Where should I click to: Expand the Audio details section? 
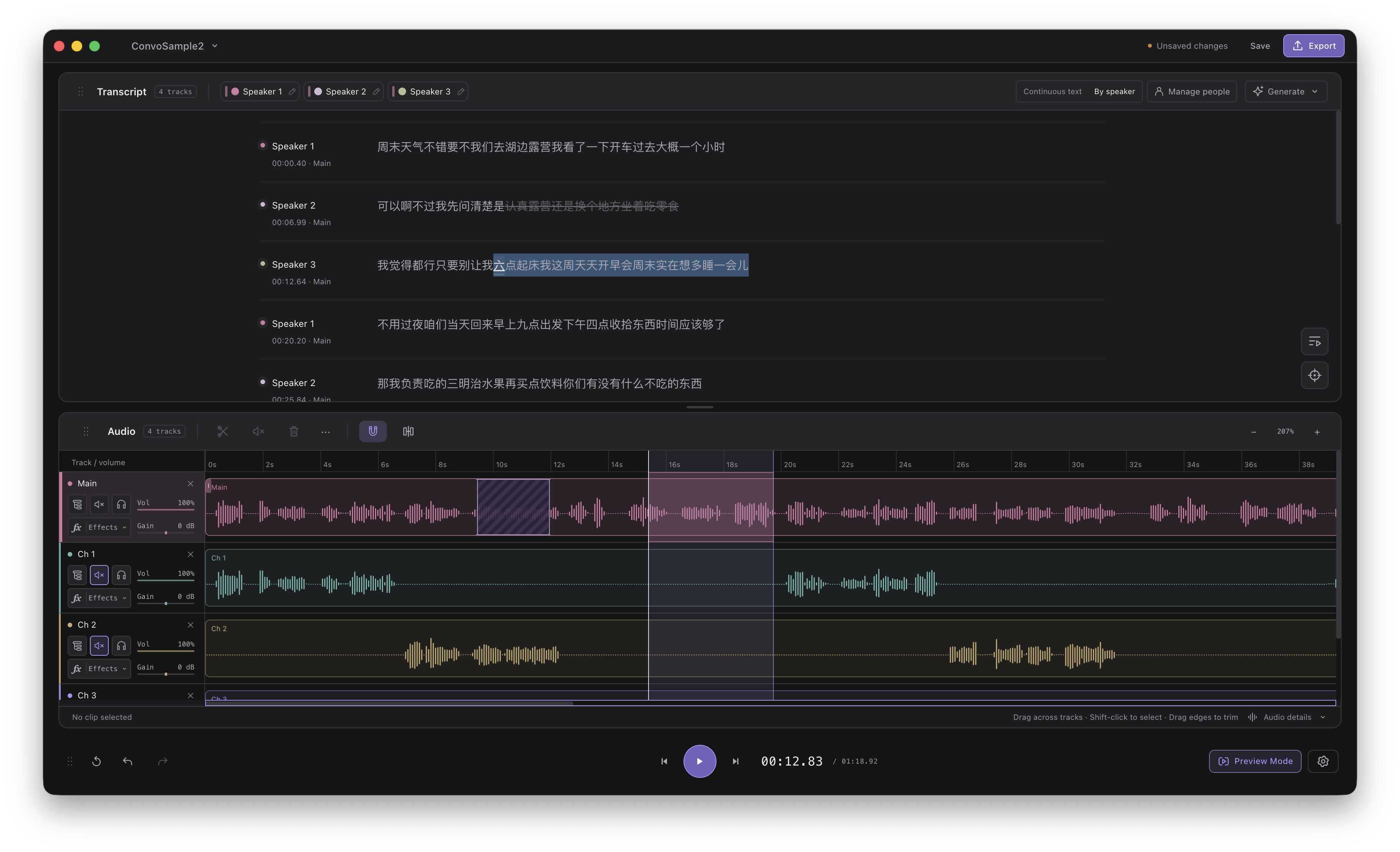click(x=1287, y=718)
